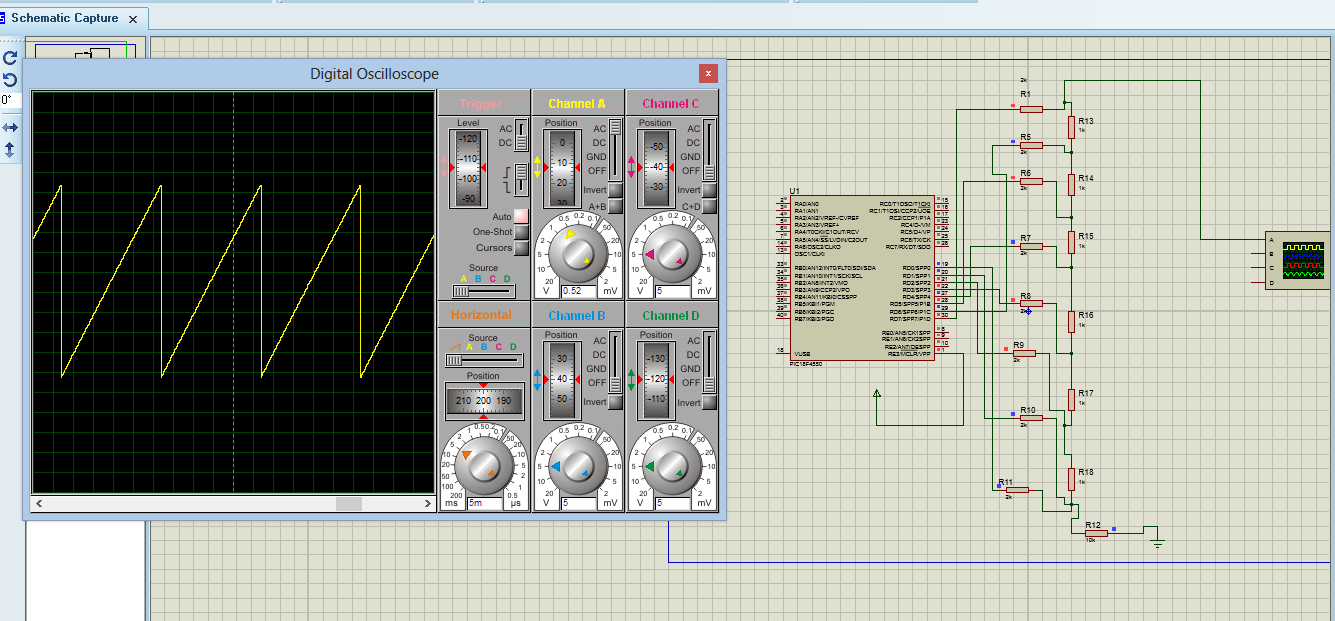Click the rotate clockwise icon

10,58
